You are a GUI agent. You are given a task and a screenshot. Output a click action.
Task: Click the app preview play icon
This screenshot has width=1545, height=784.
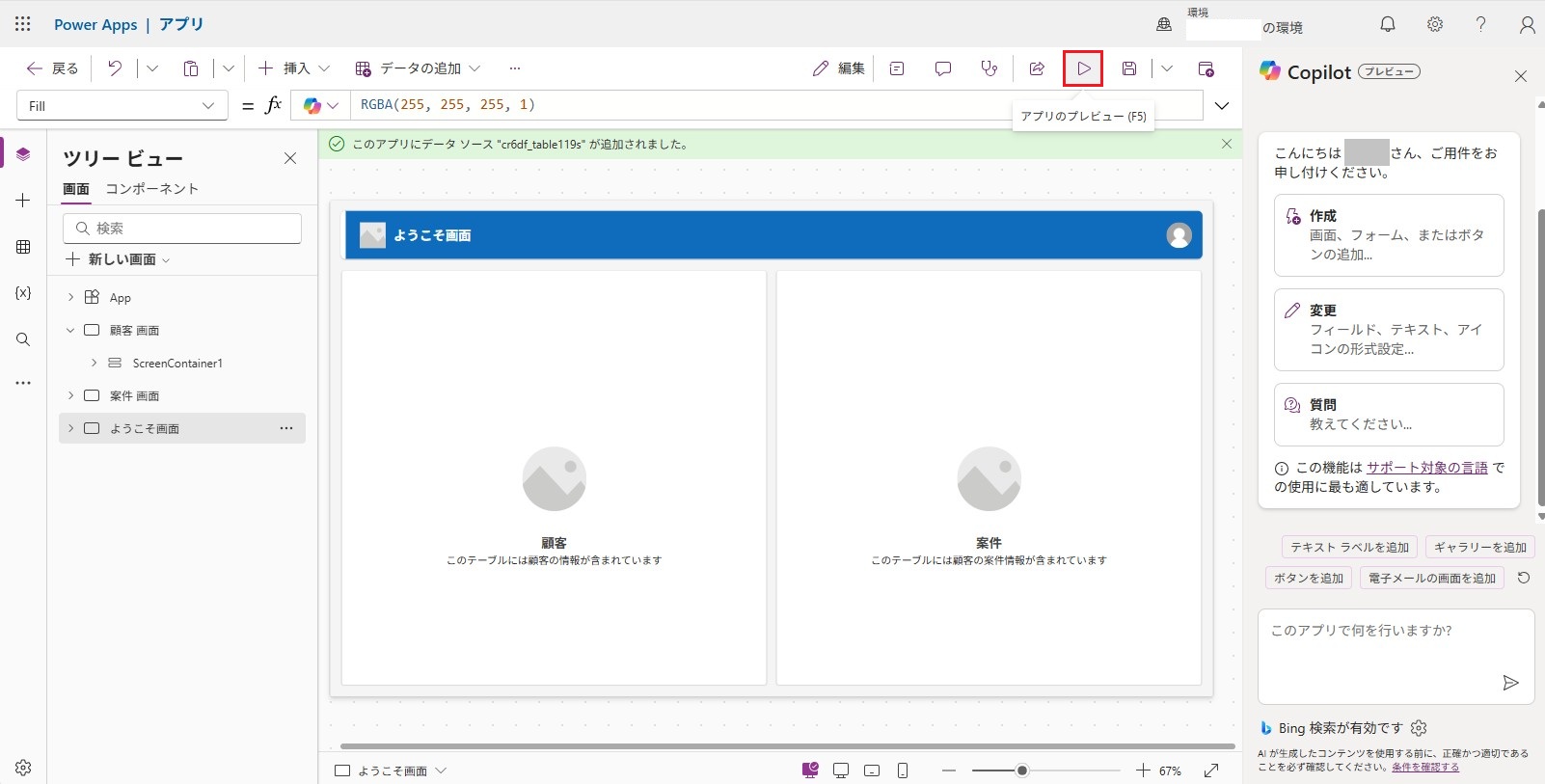(x=1083, y=68)
